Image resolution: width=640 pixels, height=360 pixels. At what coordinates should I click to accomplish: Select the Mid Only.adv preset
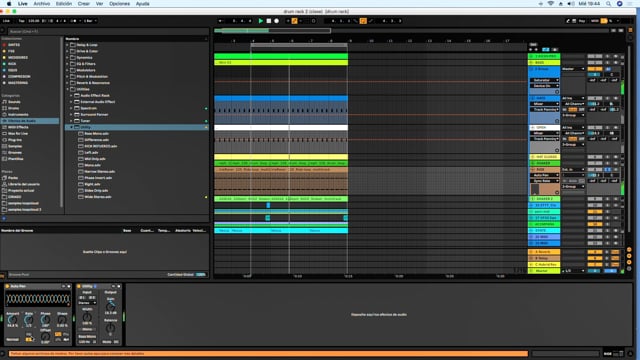point(95,159)
